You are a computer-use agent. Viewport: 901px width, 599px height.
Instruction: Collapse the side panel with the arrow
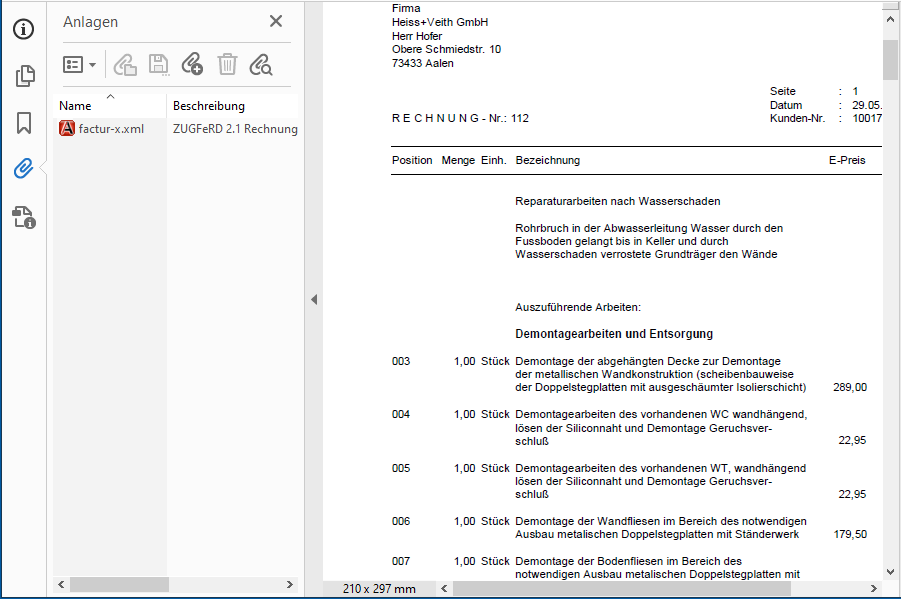pos(313,299)
